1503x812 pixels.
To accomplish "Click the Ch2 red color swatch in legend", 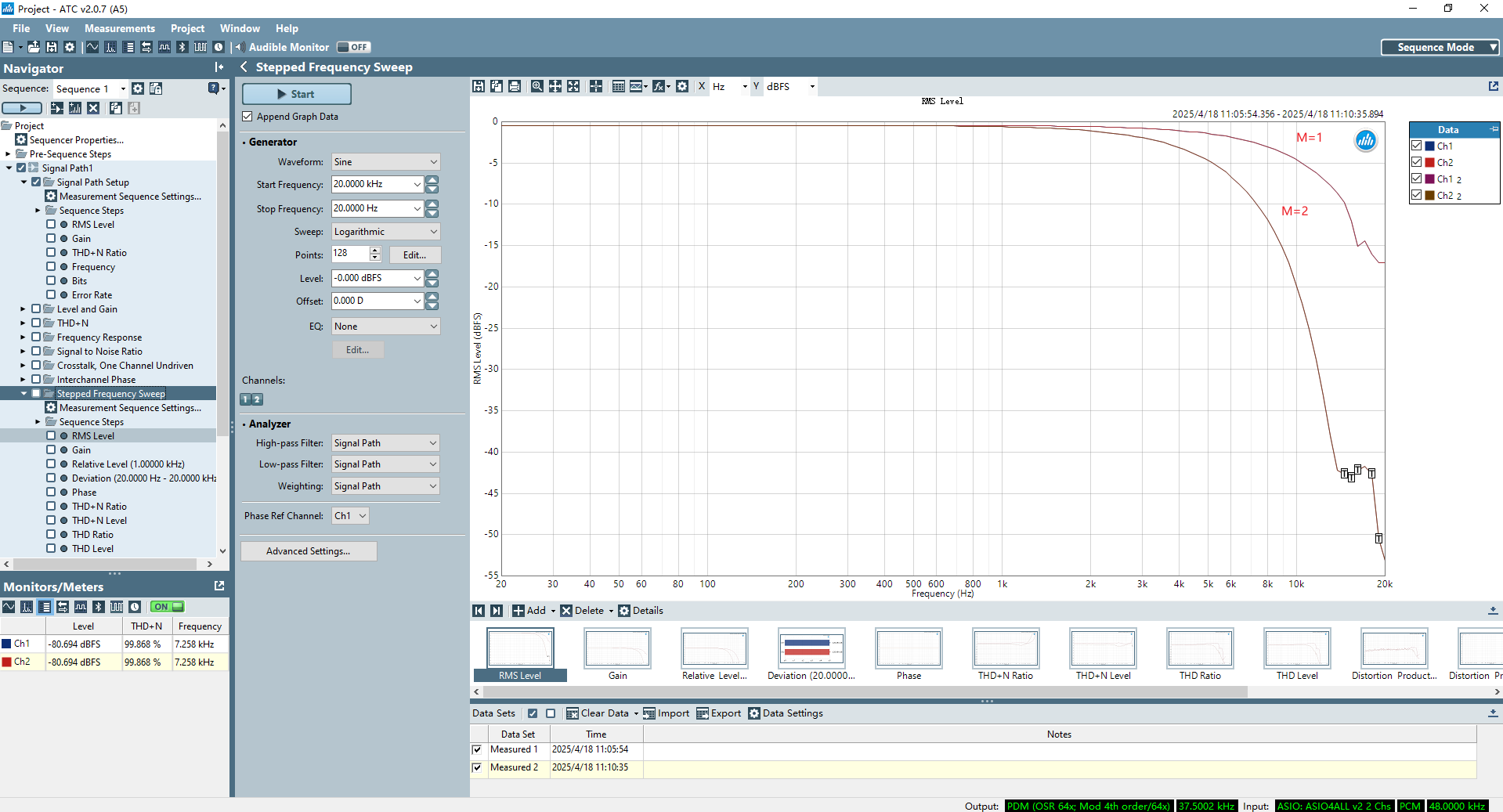I will click(1430, 162).
